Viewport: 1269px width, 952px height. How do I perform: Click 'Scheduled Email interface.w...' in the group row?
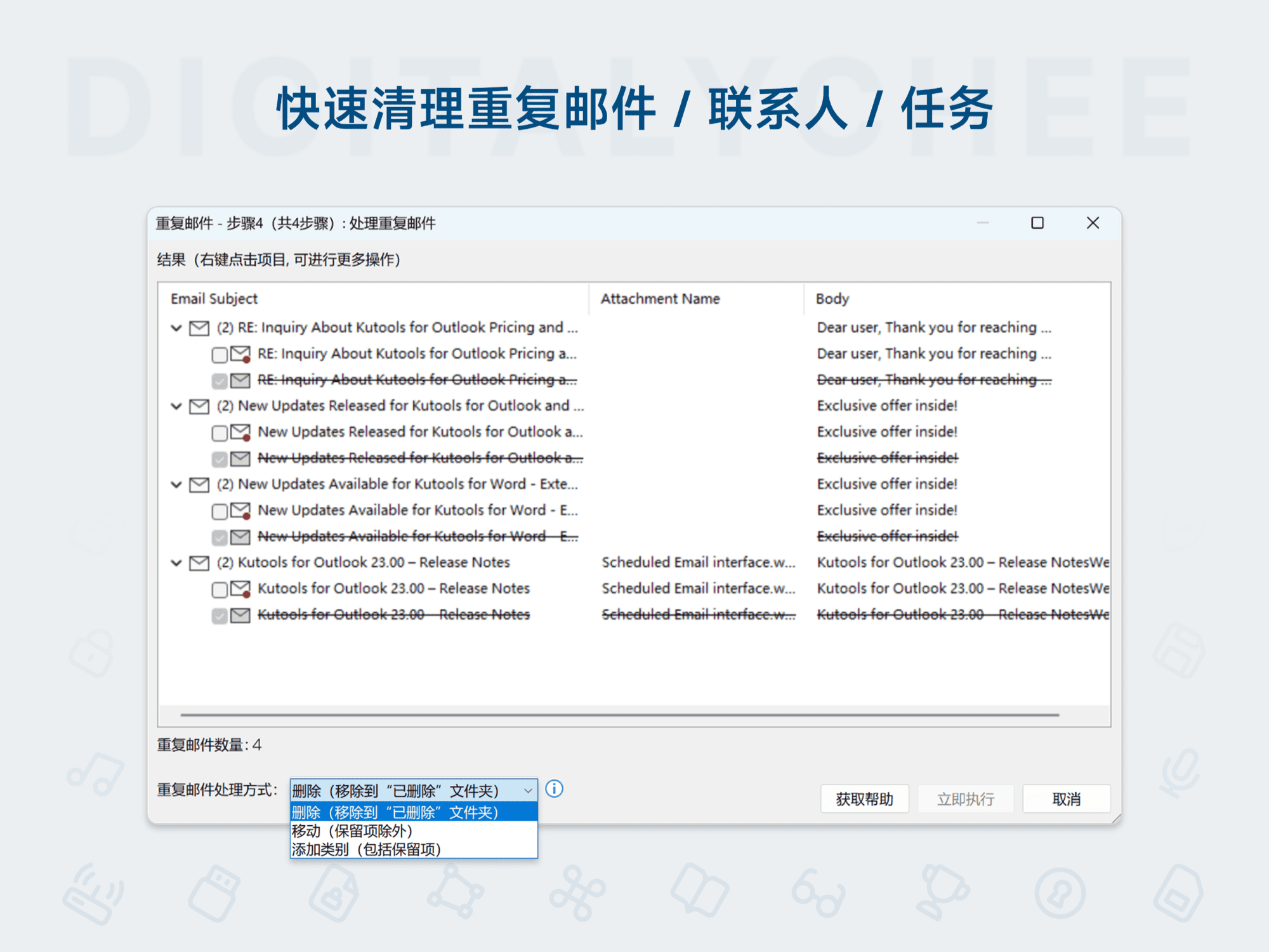click(x=698, y=563)
